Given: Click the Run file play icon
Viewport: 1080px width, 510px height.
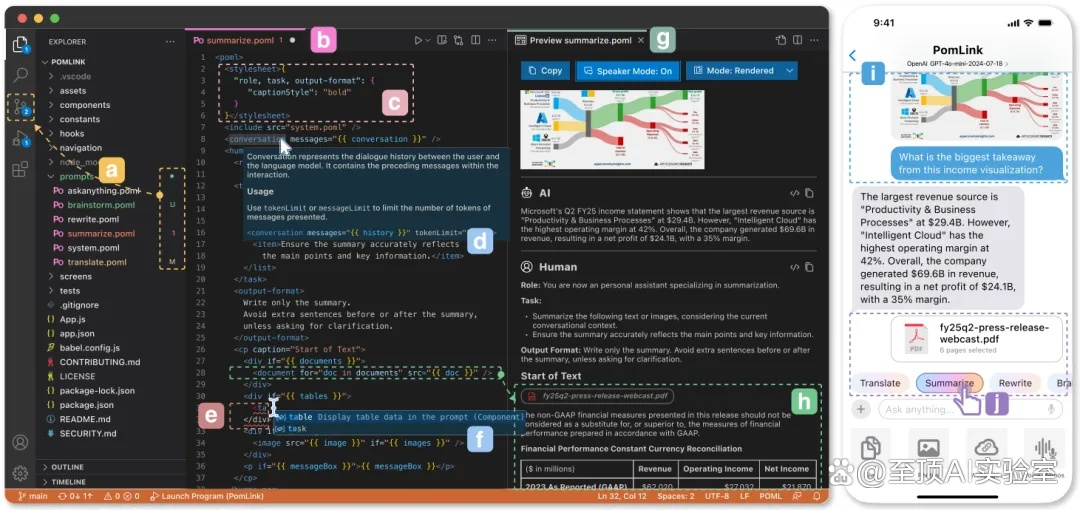Looking at the screenshot, I should (417, 41).
